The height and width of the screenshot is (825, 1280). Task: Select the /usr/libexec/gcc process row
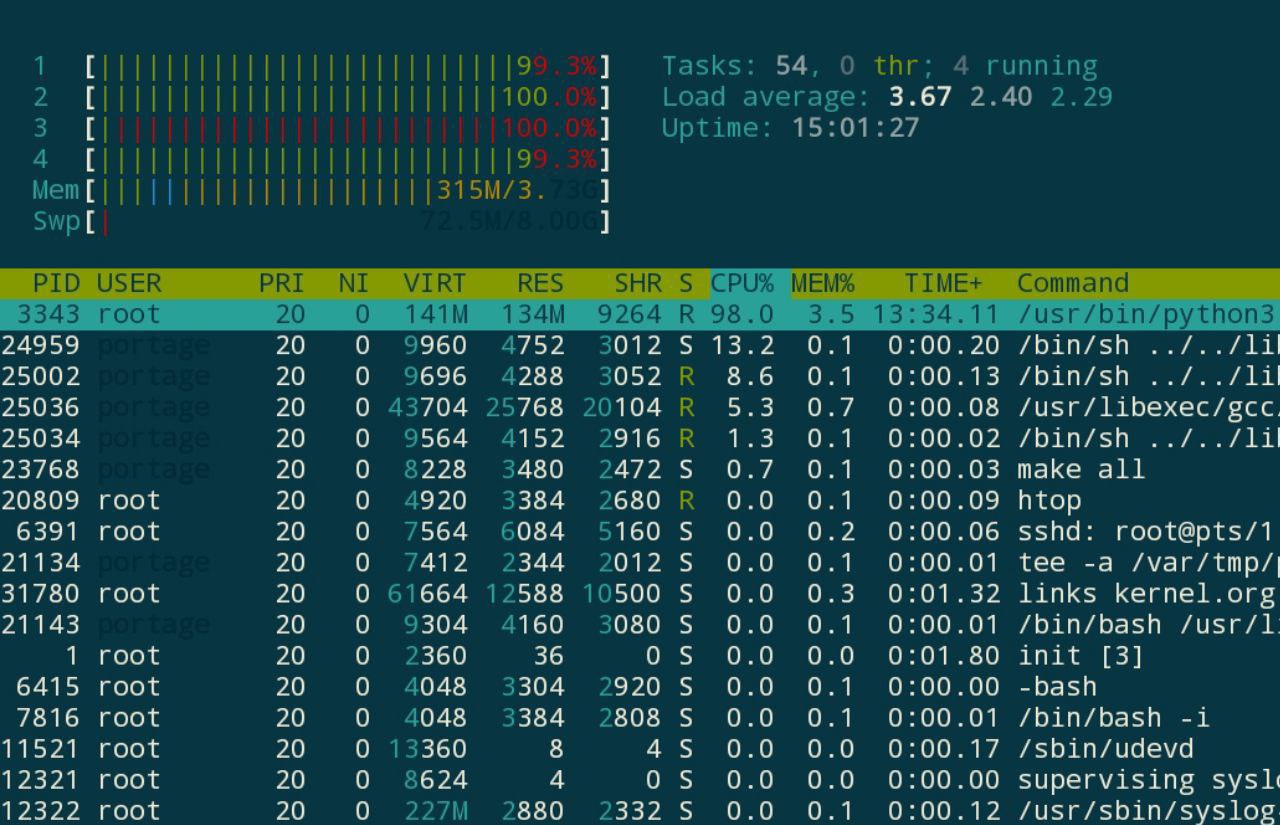point(640,407)
